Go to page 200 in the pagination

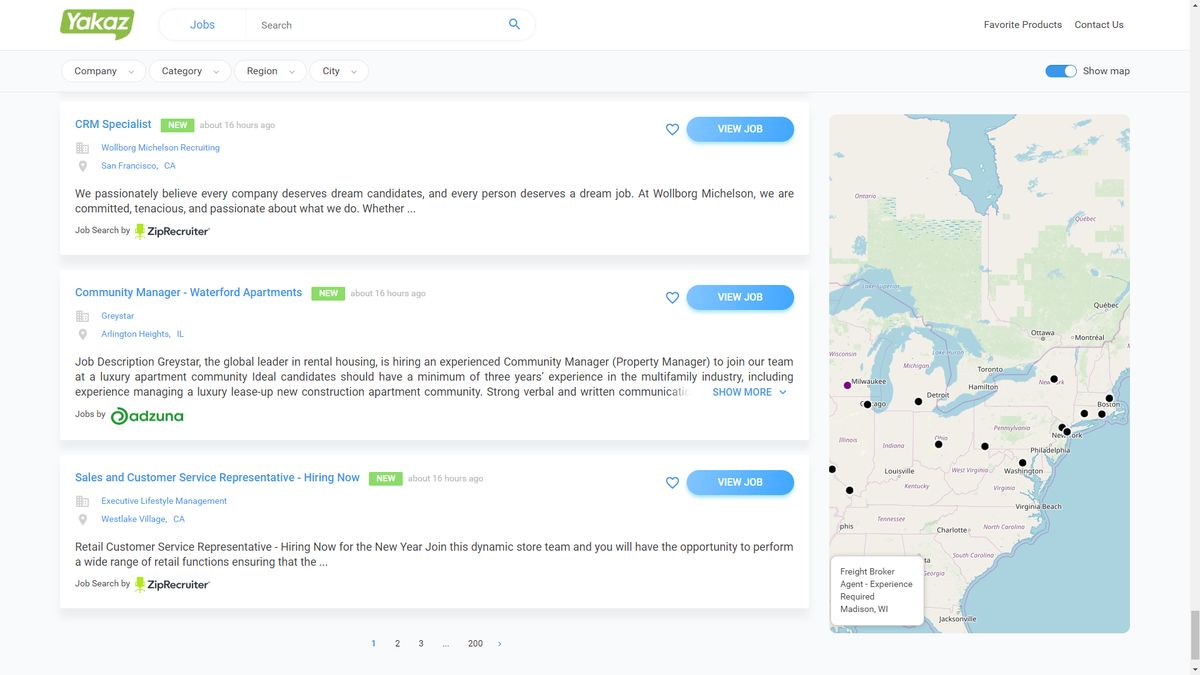coord(475,643)
